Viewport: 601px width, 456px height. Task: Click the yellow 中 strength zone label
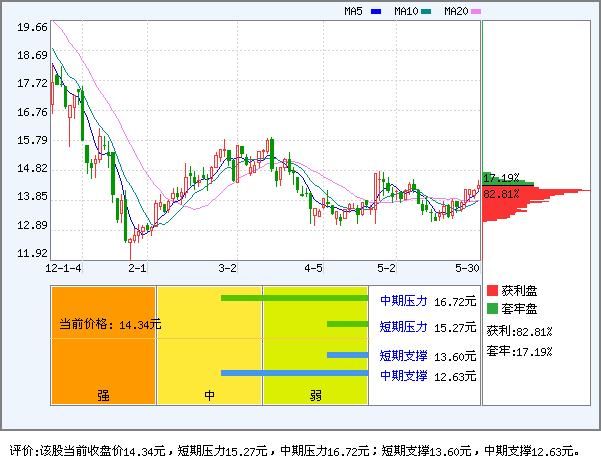tap(210, 395)
